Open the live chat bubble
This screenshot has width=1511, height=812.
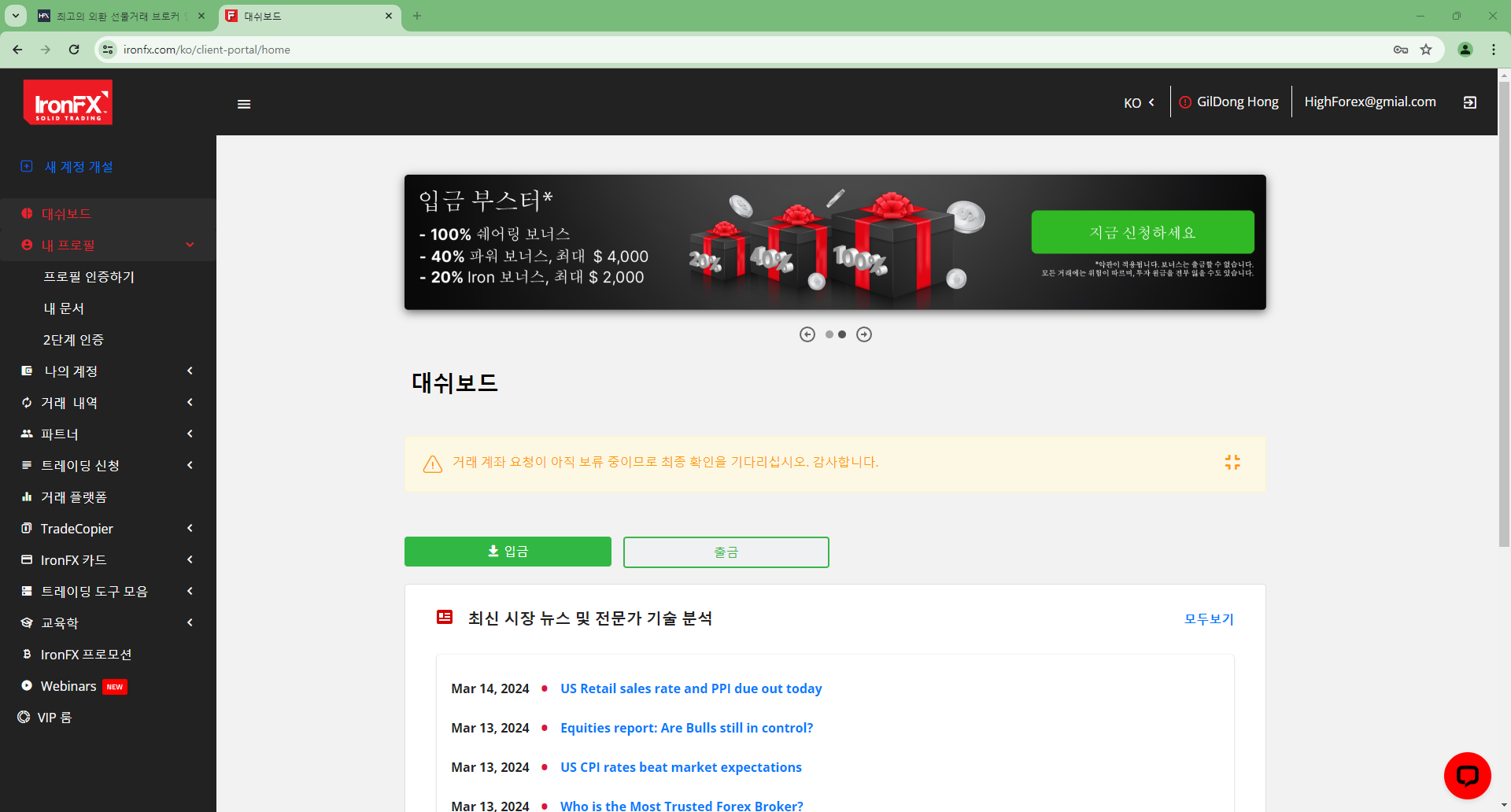(1467, 775)
